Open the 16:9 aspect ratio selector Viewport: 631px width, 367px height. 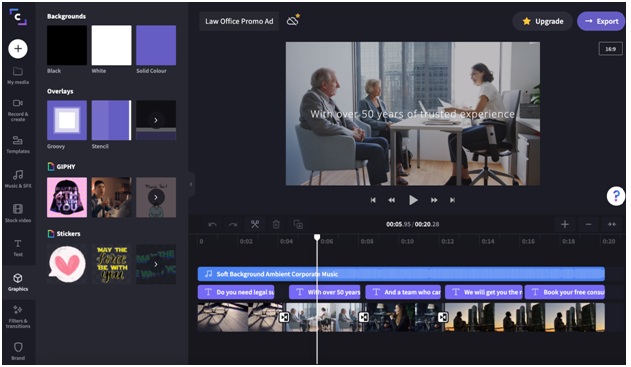click(610, 49)
